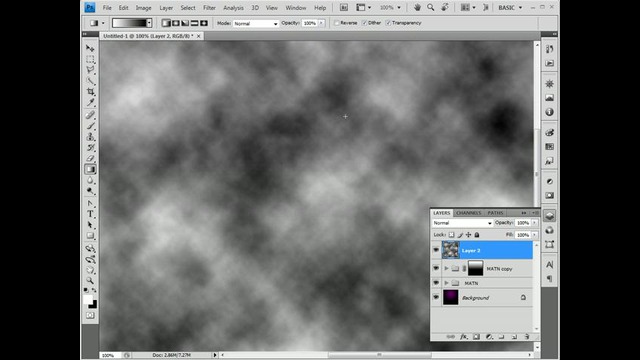Select the Eraser tool

(90, 158)
